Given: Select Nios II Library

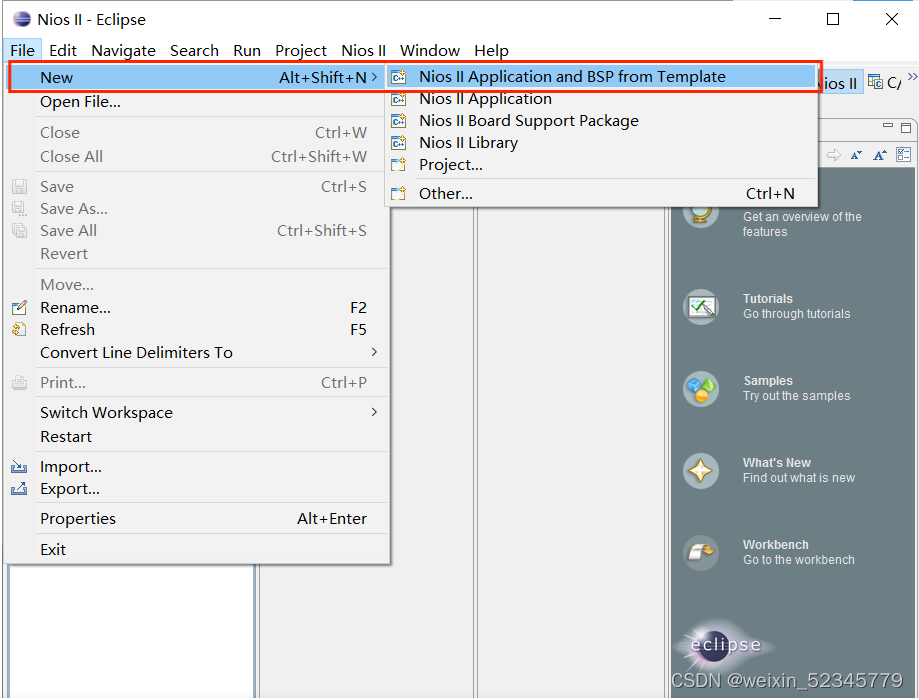Looking at the screenshot, I should click(601, 143).
